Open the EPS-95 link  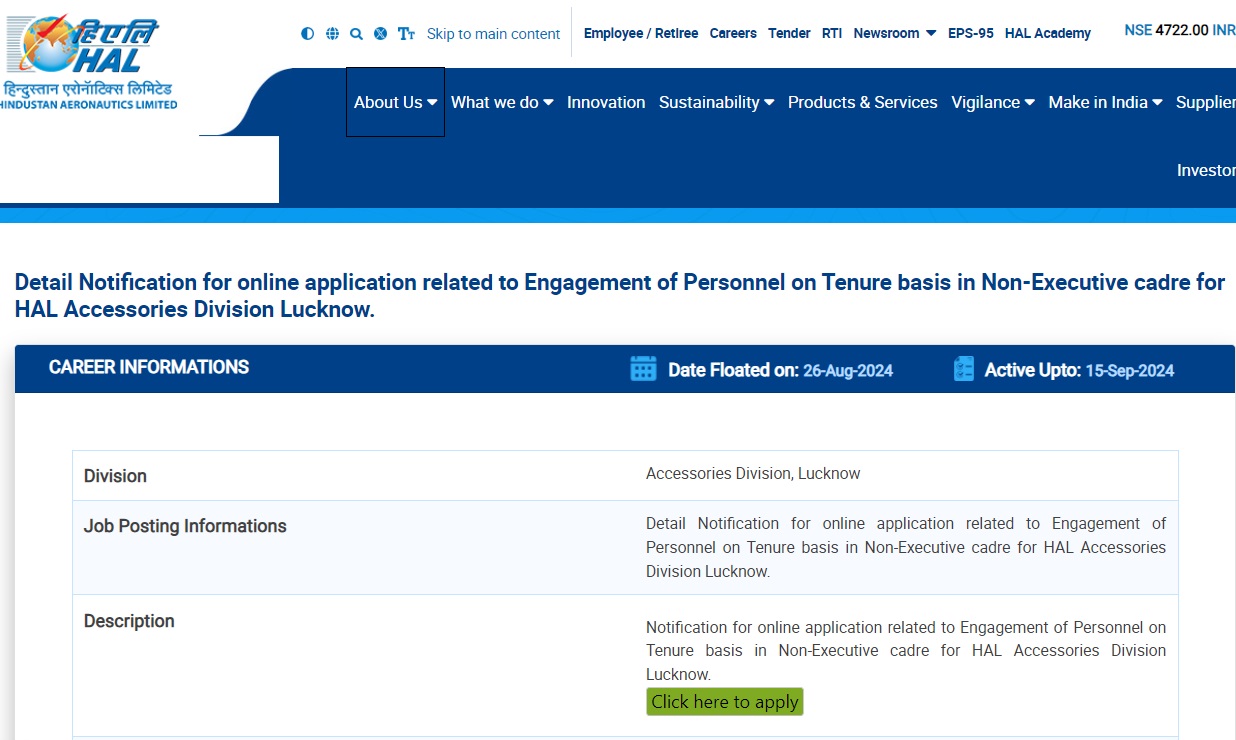pyautogui.click(x=971, y=33)
